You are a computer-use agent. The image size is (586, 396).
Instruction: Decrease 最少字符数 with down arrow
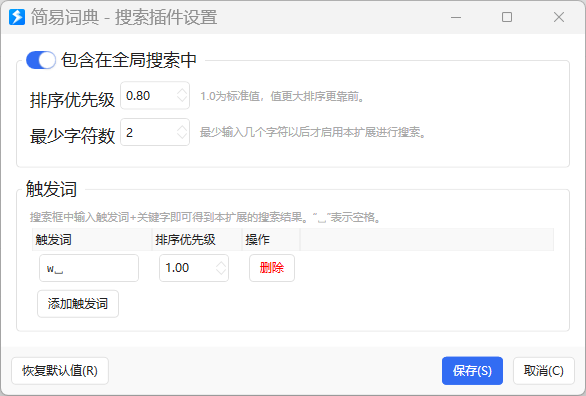point(182,136)
